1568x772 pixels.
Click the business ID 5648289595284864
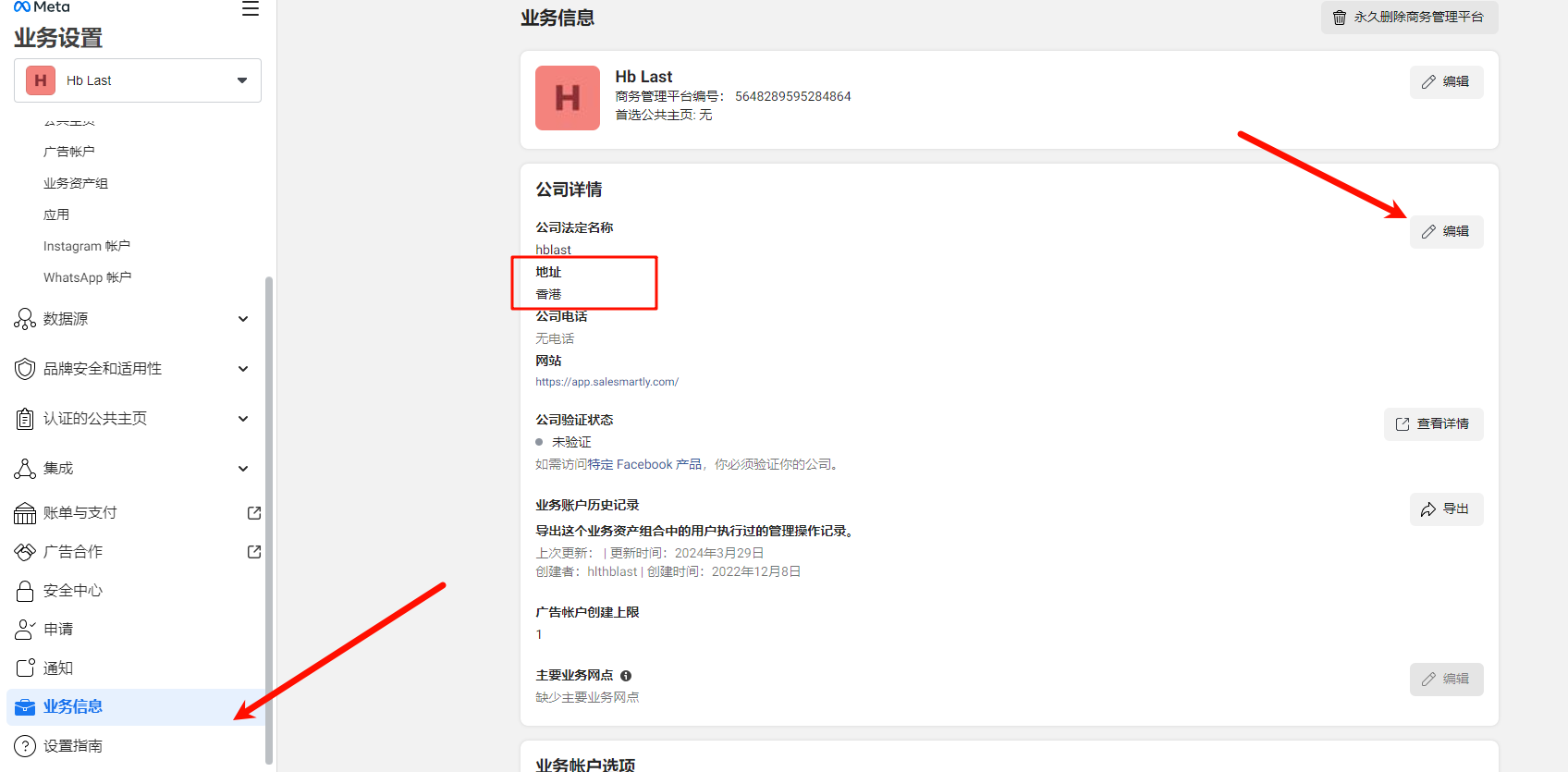[x=793, y=96]
